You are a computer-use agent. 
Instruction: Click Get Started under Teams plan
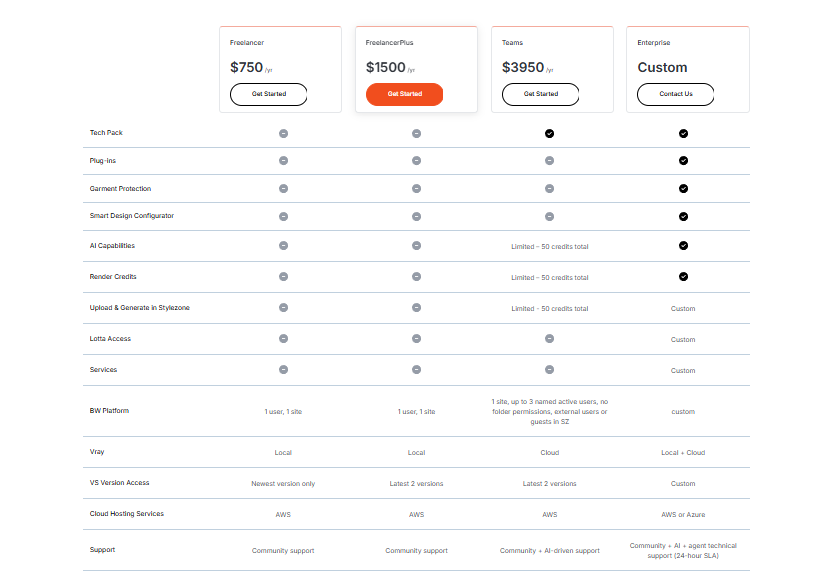click(540, 94)
